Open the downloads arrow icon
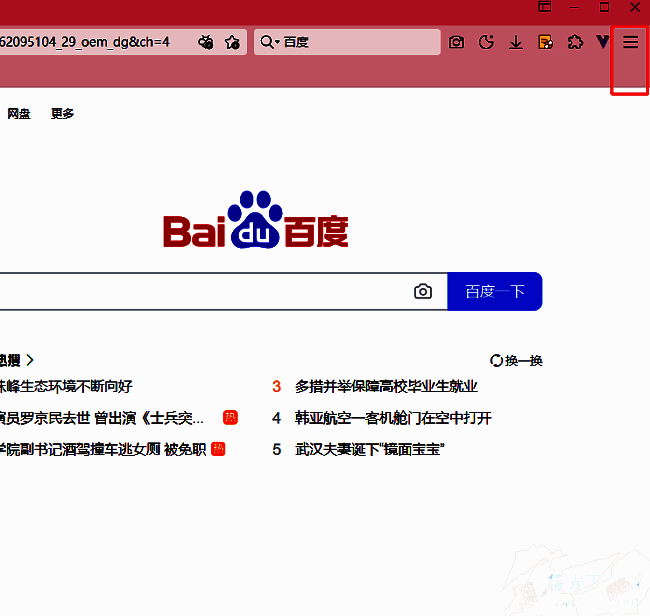The height and width of the screenshot is (616, 650). [x=516, y=42]
